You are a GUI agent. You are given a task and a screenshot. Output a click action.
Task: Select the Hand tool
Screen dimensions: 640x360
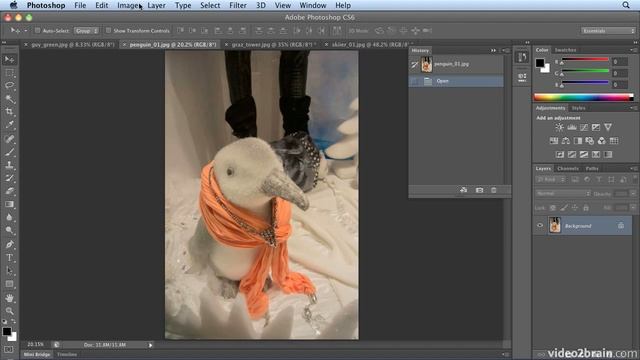pos(9,298)
